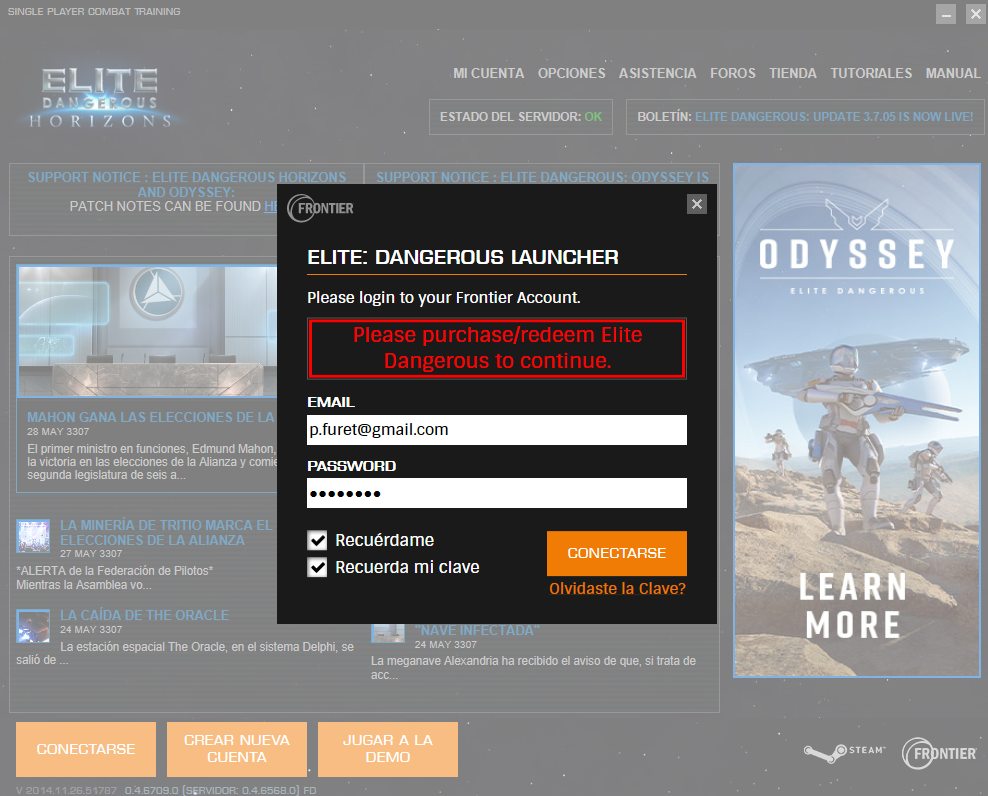Screen dimensions: 988x796
Task: Open the OPCIONES menu
Action: [572, 73]
